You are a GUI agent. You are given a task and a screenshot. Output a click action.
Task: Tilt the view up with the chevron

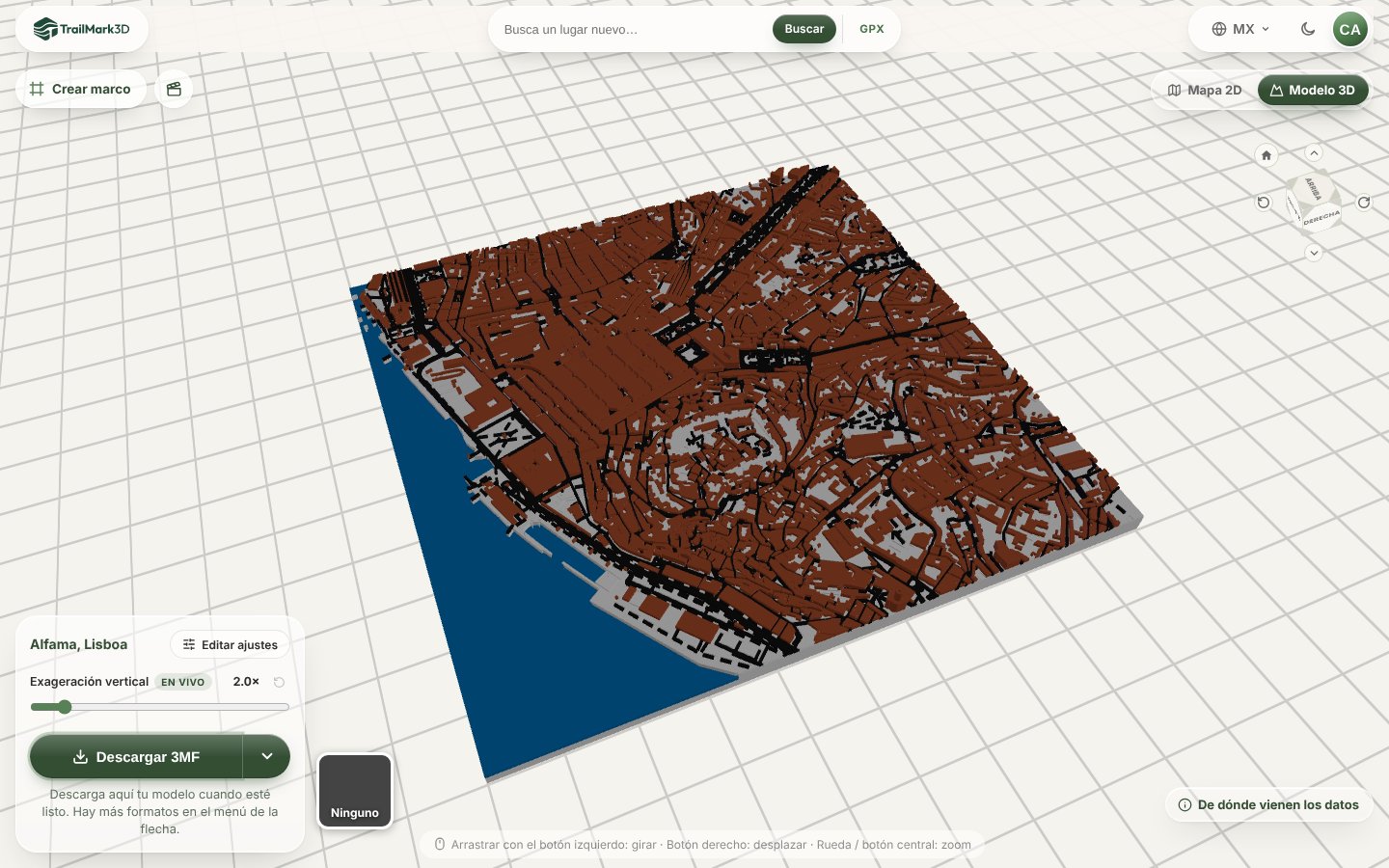click(1314, 153)
